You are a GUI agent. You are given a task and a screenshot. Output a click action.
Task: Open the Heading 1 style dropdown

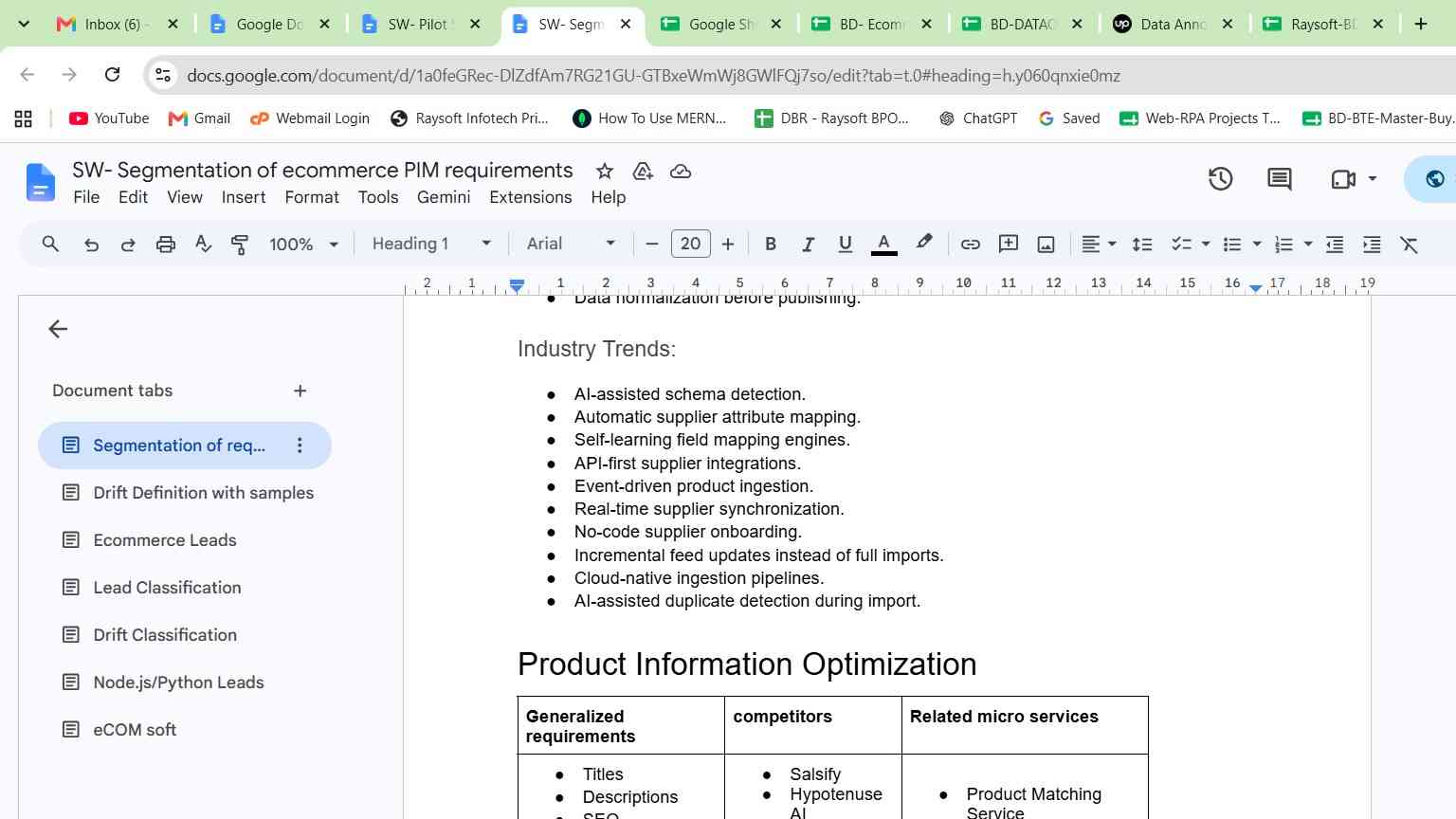pos(431,244)
